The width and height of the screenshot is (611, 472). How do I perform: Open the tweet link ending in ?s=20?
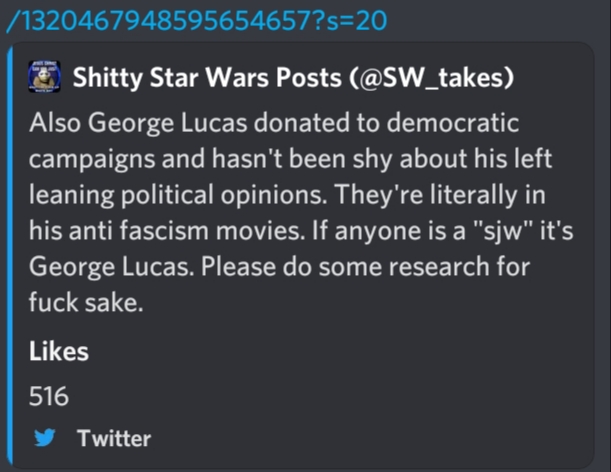[197, 20]
